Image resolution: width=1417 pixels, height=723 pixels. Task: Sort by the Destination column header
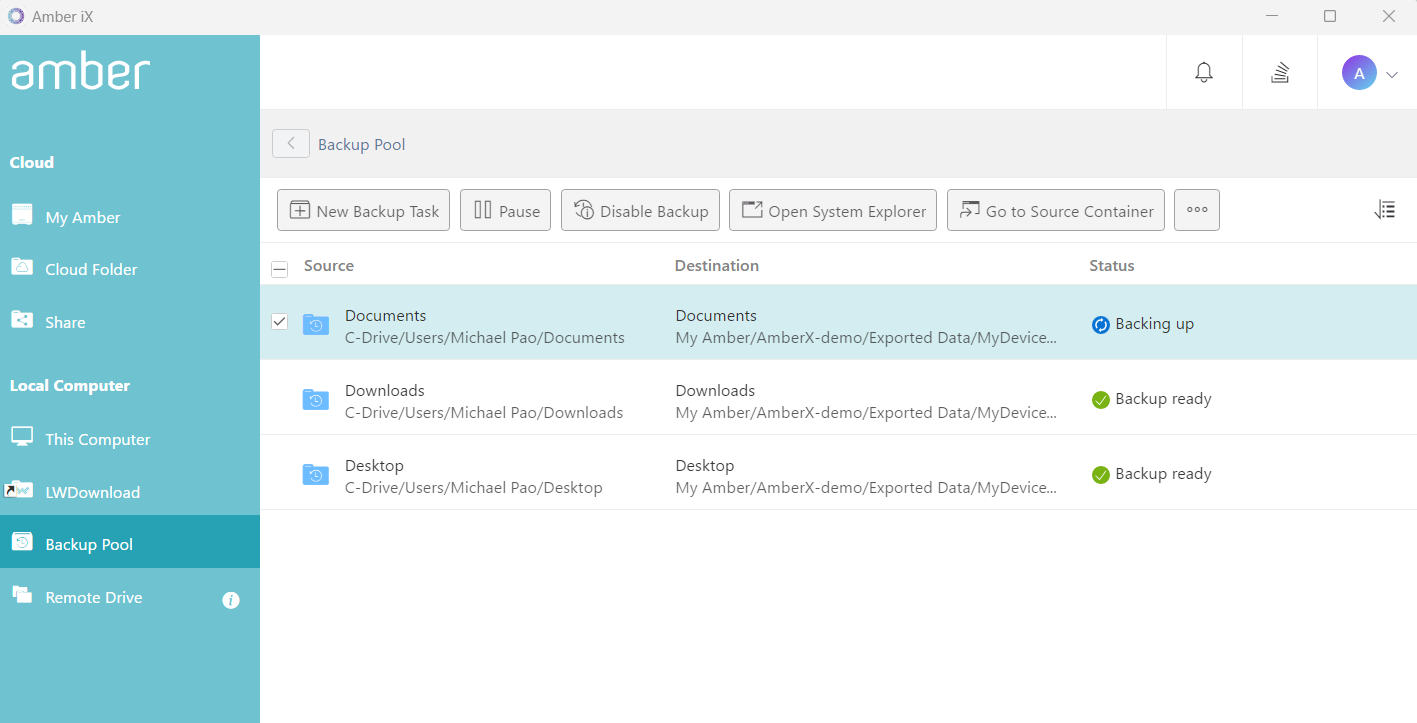tap(717, 265)
